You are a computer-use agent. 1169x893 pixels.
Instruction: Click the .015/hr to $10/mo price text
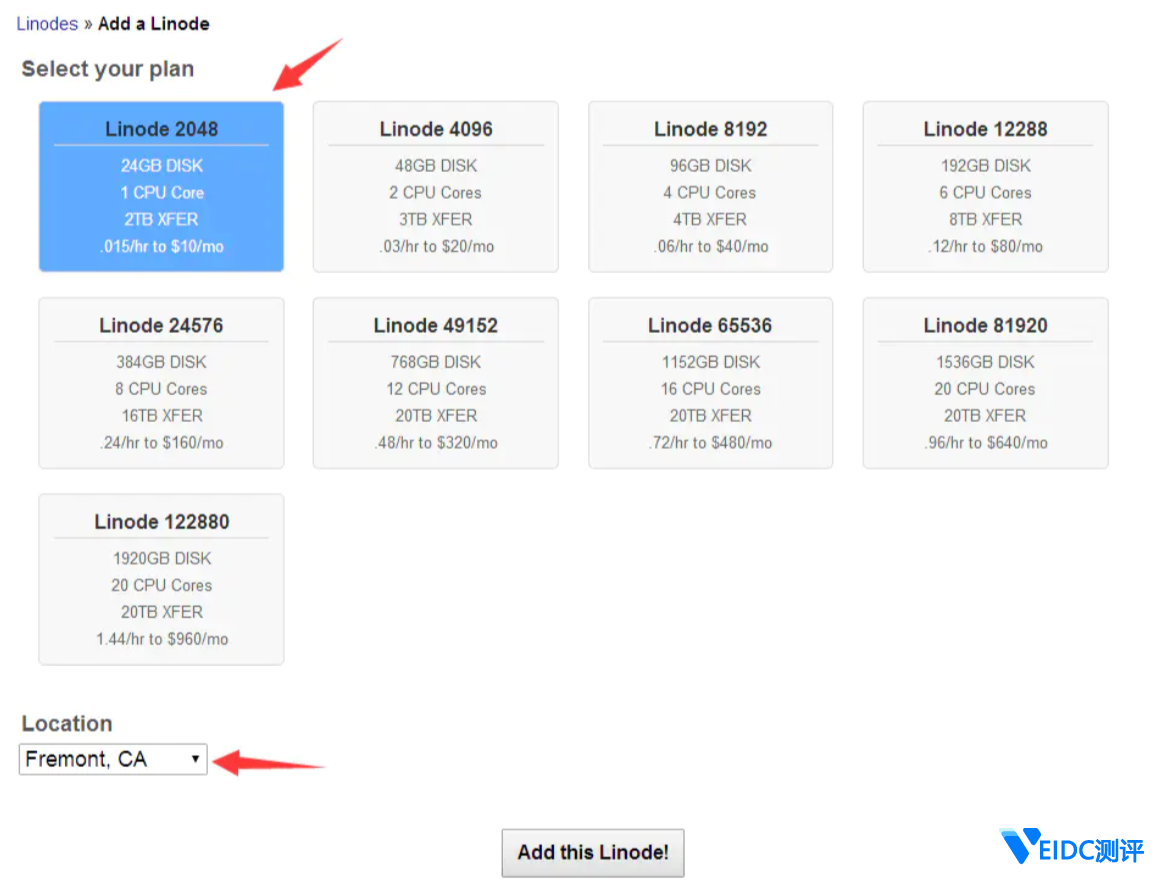(162, 246)
